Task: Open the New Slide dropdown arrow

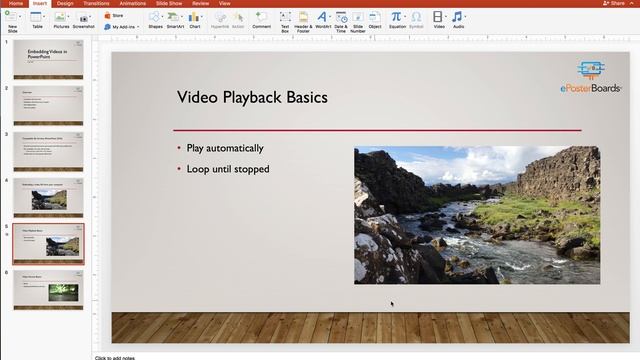Action: (x=20, y=17)
